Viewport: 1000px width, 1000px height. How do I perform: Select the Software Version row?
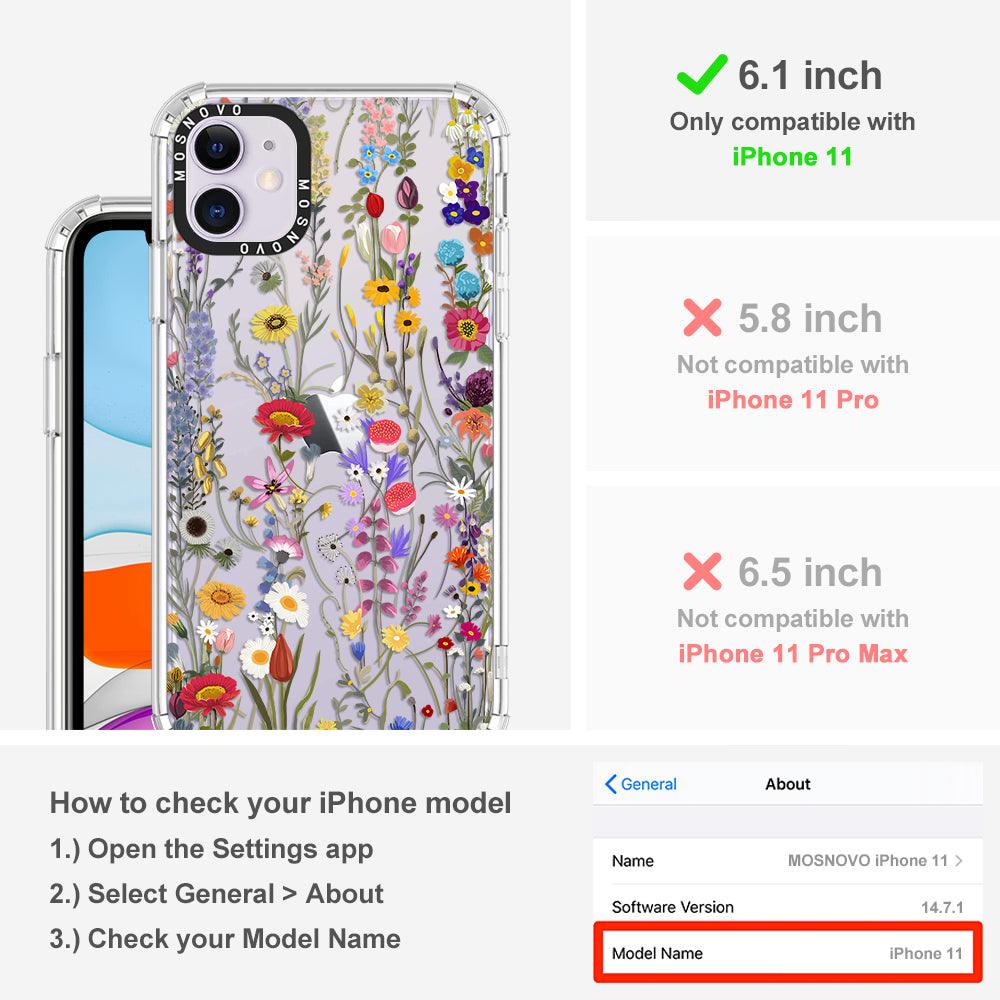(788, 907)
